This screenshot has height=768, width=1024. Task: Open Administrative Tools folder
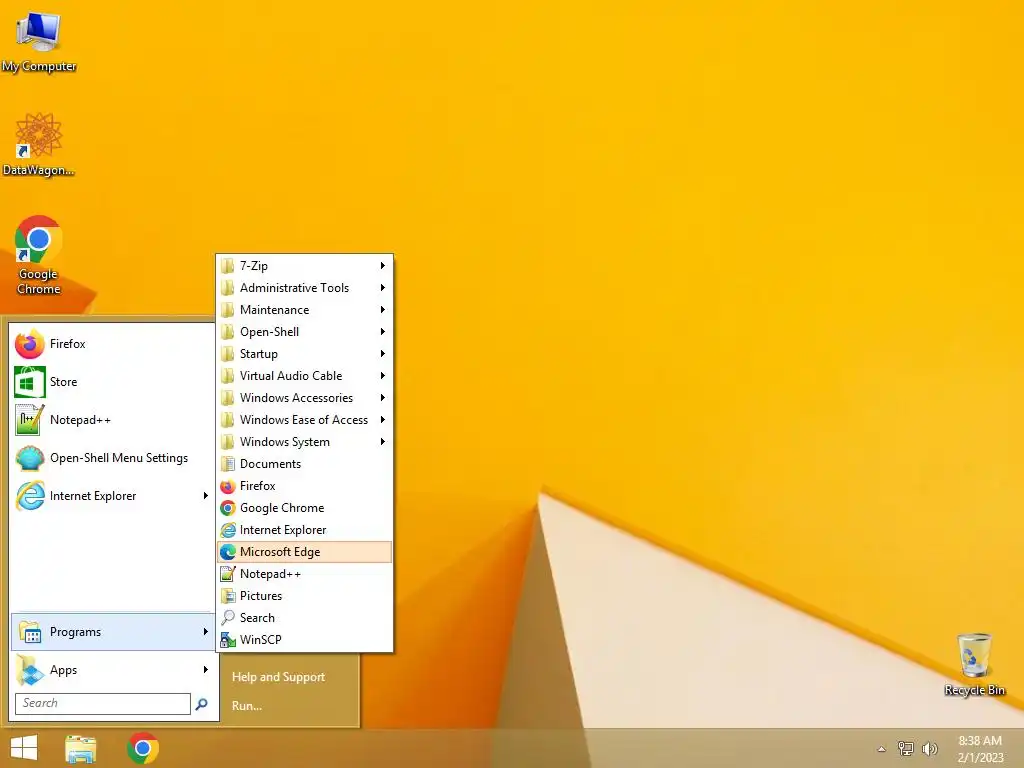click(304, 288)
